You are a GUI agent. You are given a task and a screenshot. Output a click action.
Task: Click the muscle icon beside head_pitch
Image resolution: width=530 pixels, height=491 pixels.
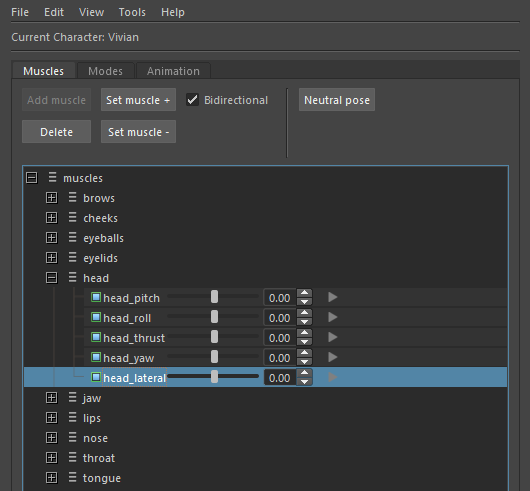96,297
